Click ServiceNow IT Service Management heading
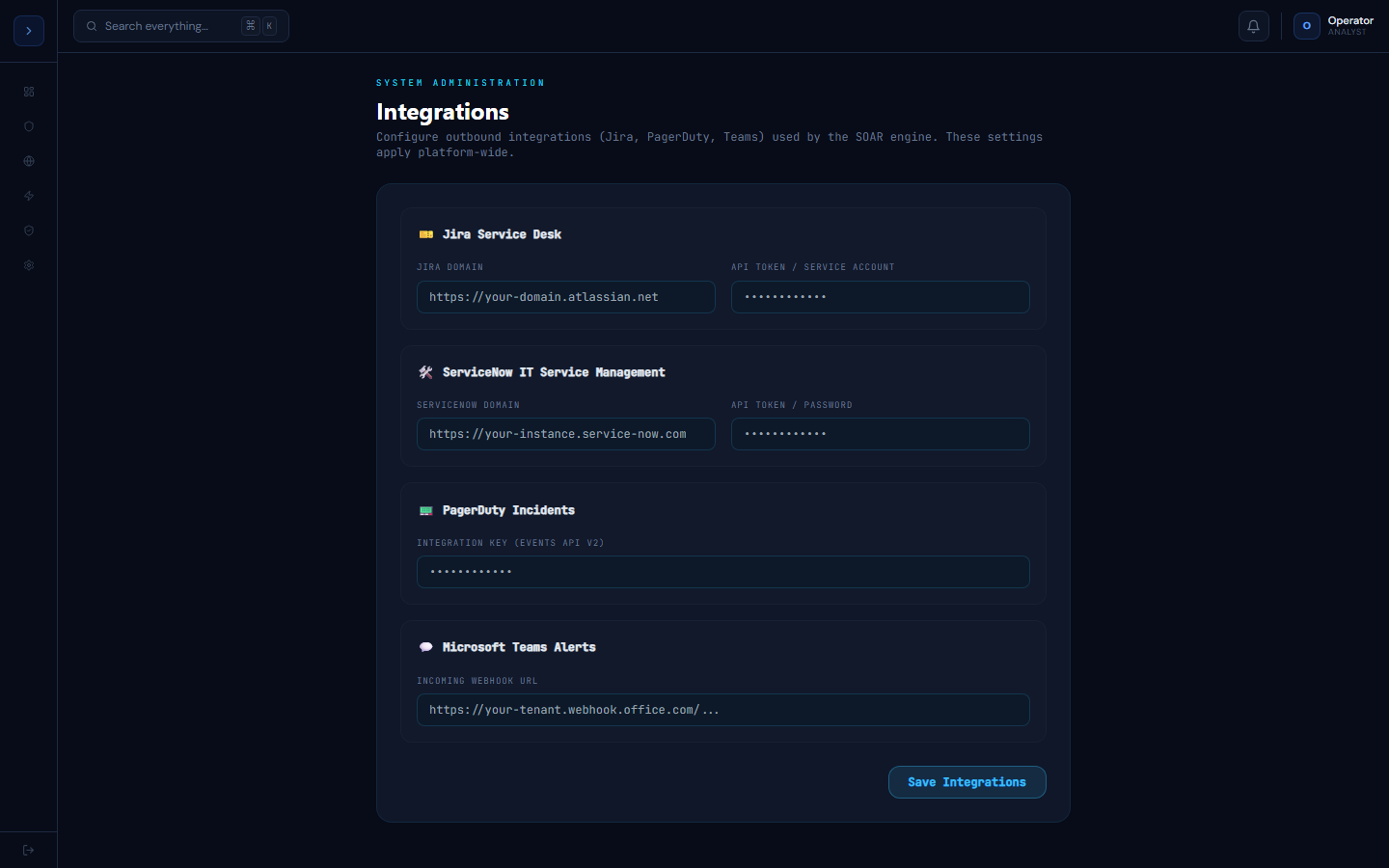The width and height of the screenshot is (1389, 868). 554,372
